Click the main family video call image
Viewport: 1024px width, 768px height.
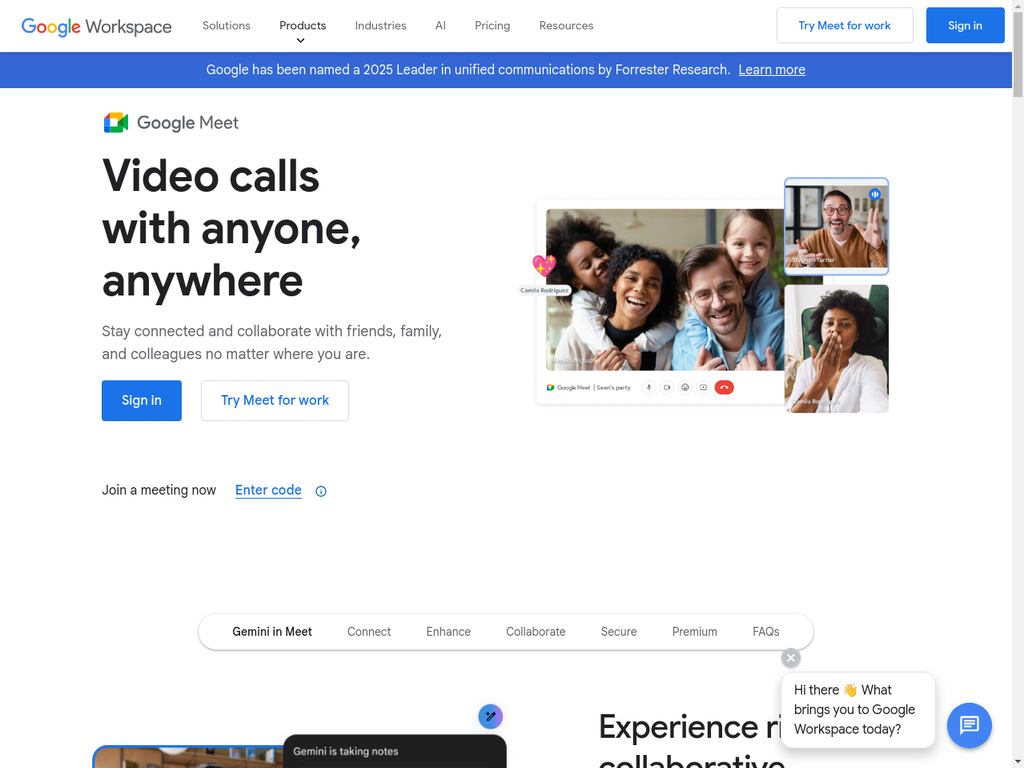(665, 290)
